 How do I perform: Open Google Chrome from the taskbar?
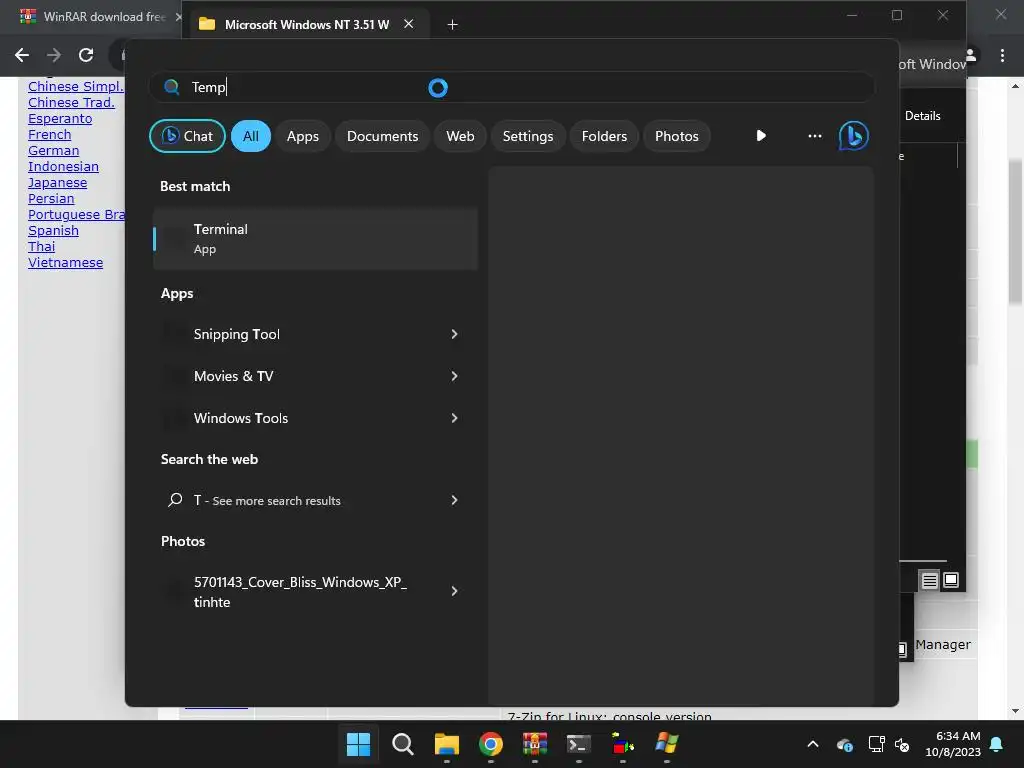pyautogui.click(x=490, y=744)
